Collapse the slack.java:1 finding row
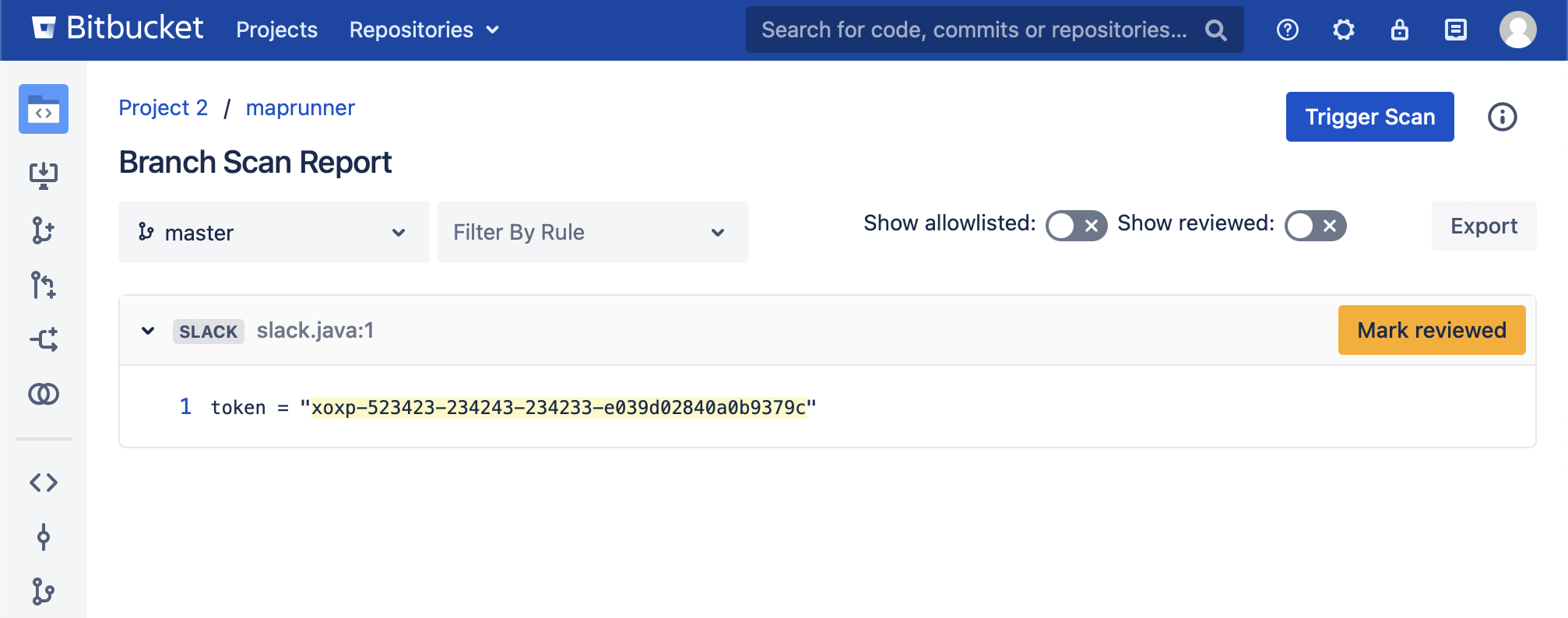The image size is (1568, 618). (x=148, y=331)
